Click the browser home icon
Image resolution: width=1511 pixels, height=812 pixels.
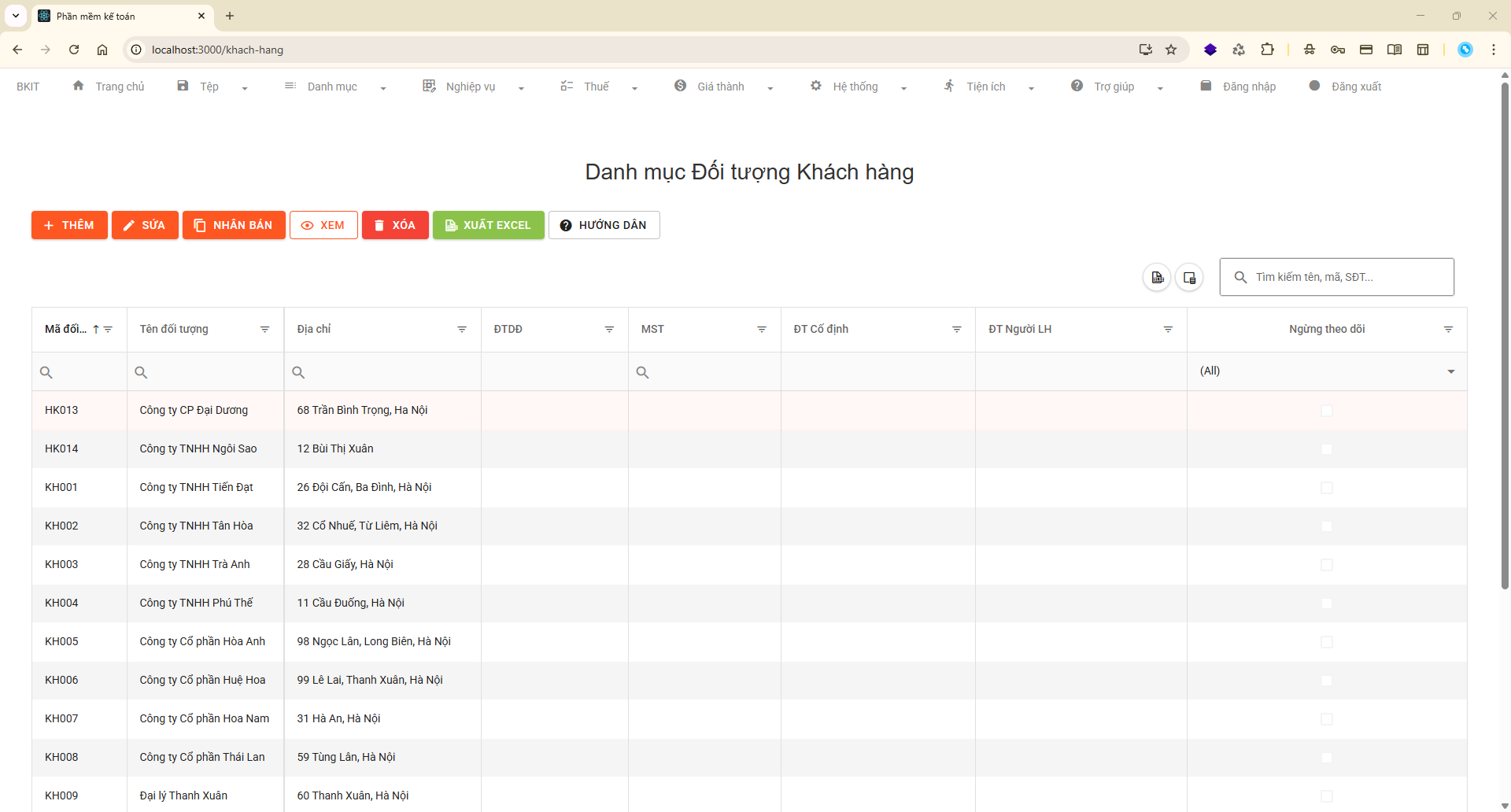point(102,50)
